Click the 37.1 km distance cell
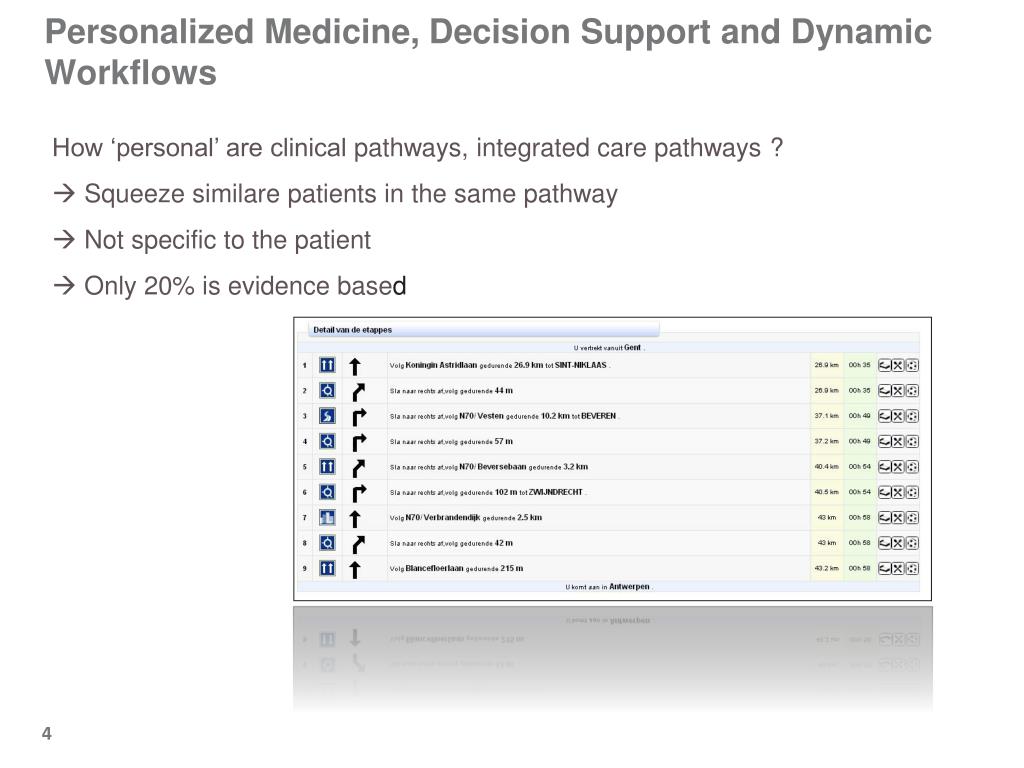This screenshot has height=768, width=1024. tap(826, 416)
